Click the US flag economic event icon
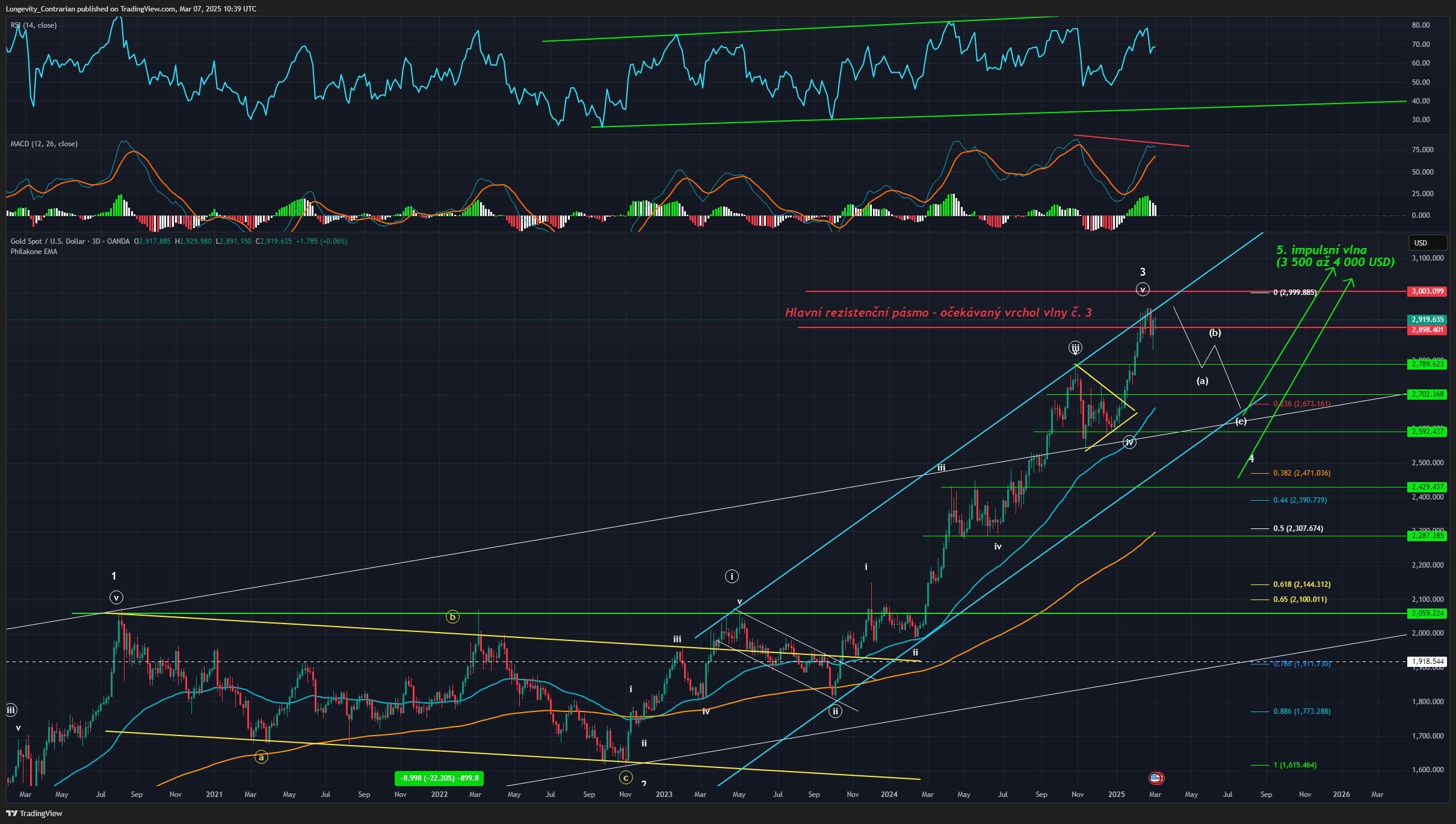The image size is (1456, 824). 1155,778
